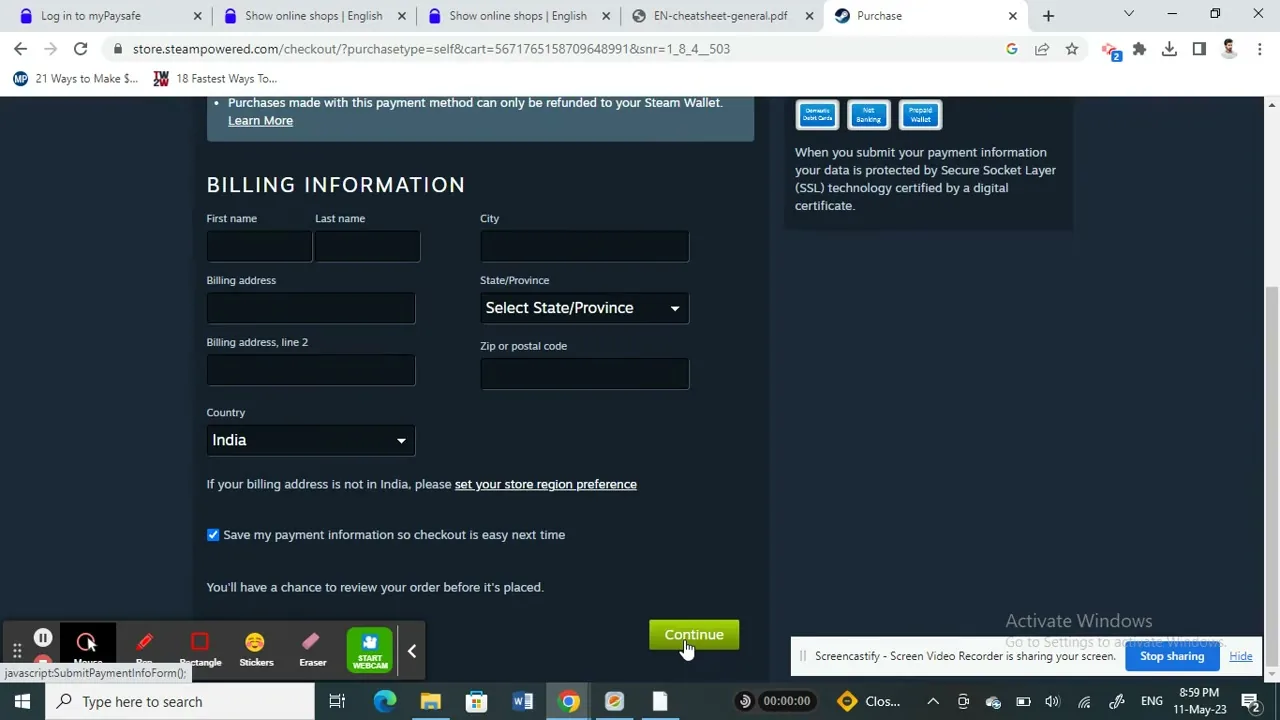Show hidden system tray icons

(x=932, y=701)
